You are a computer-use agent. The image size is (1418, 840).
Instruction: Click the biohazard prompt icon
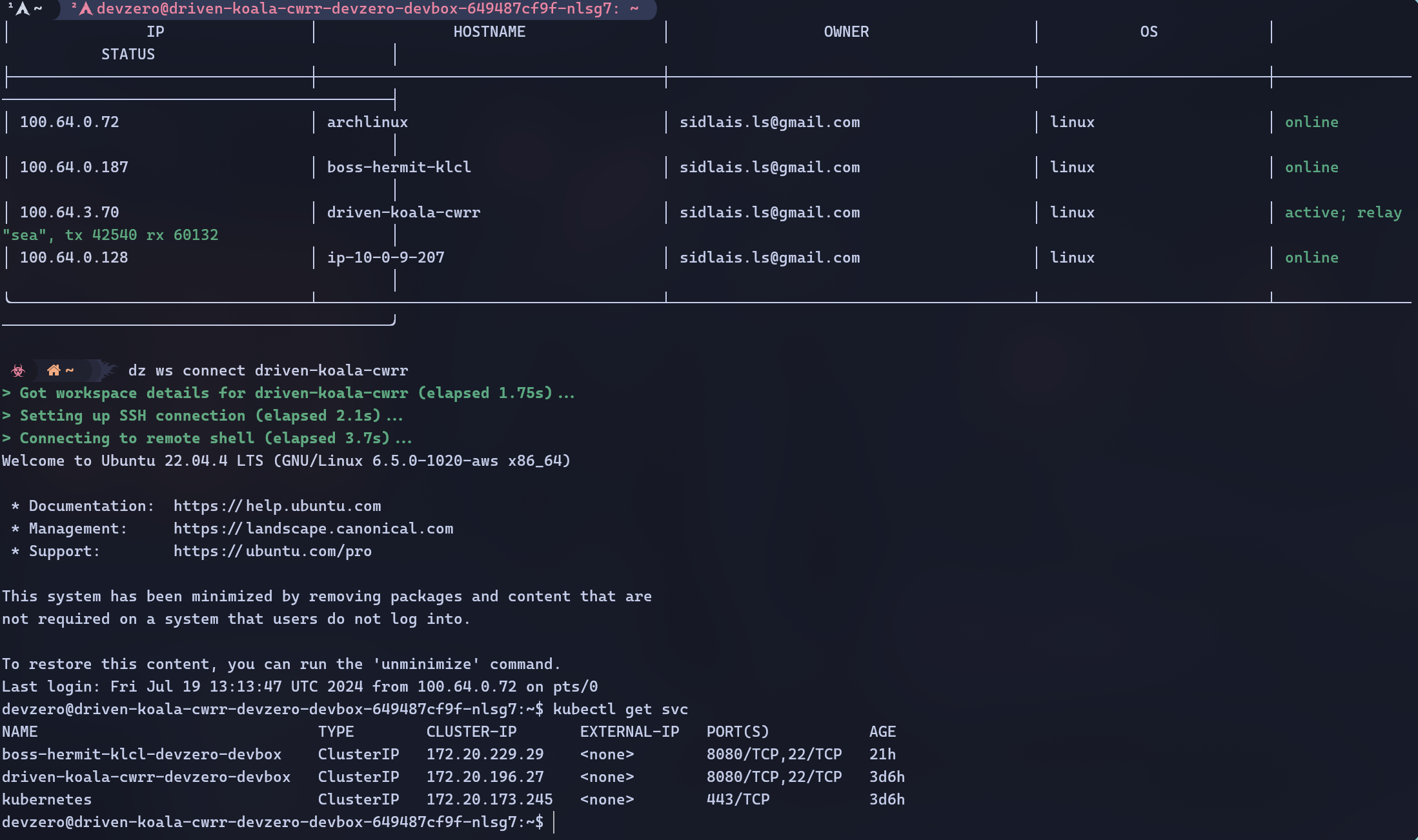tap(18, 370)
